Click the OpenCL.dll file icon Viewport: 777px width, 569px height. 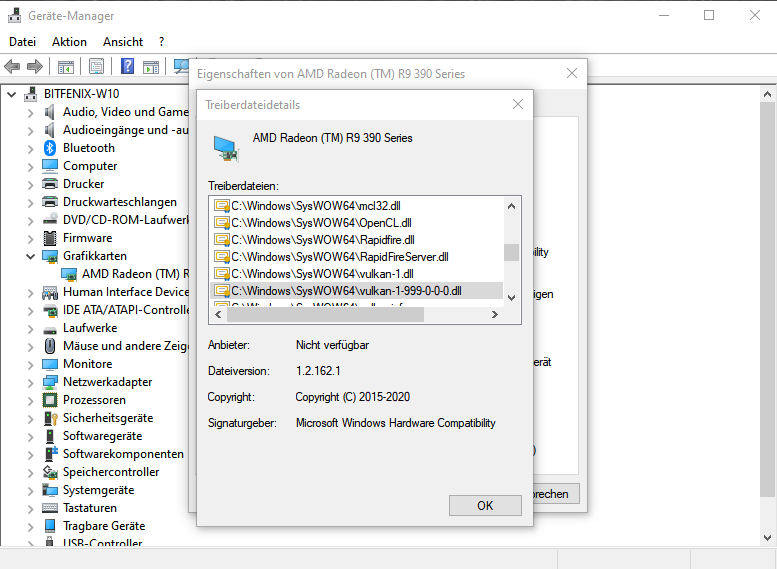coord(222,223)
